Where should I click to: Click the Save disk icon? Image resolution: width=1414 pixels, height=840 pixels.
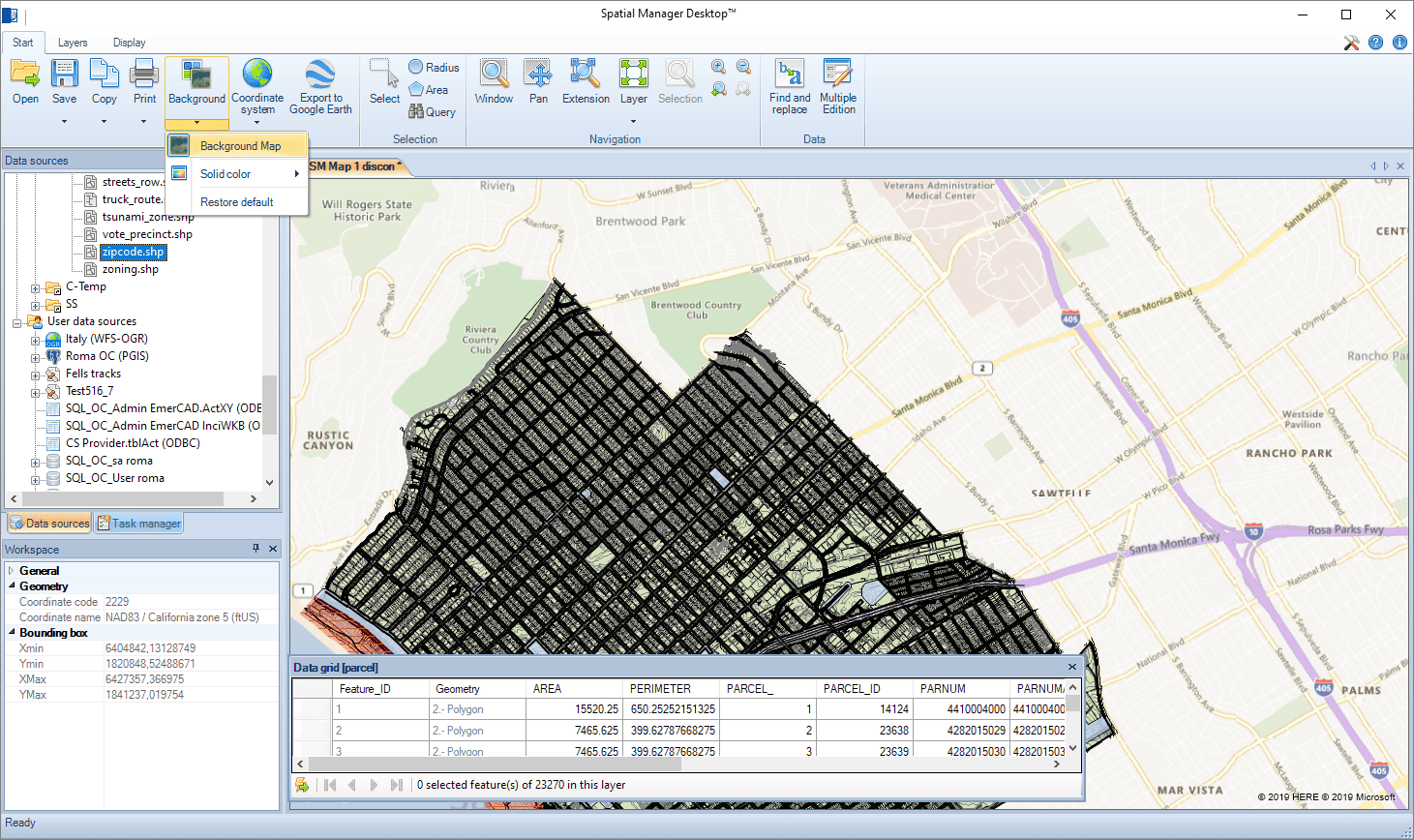tap(65, 74)
